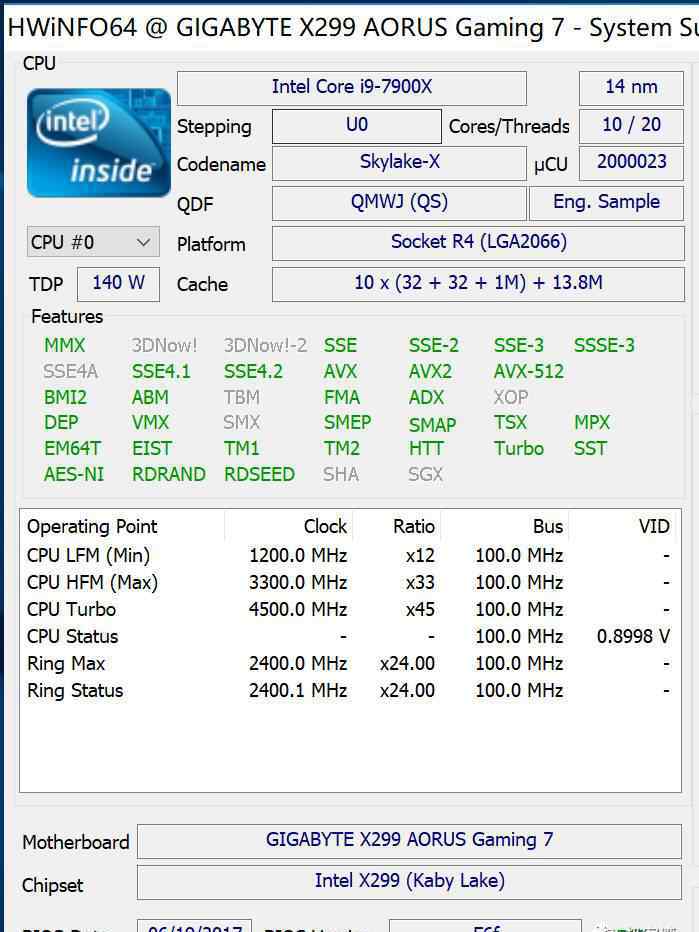Click the EIST feature label
Viewport: 699px width, 932px height.
click(x=152, y=448)
